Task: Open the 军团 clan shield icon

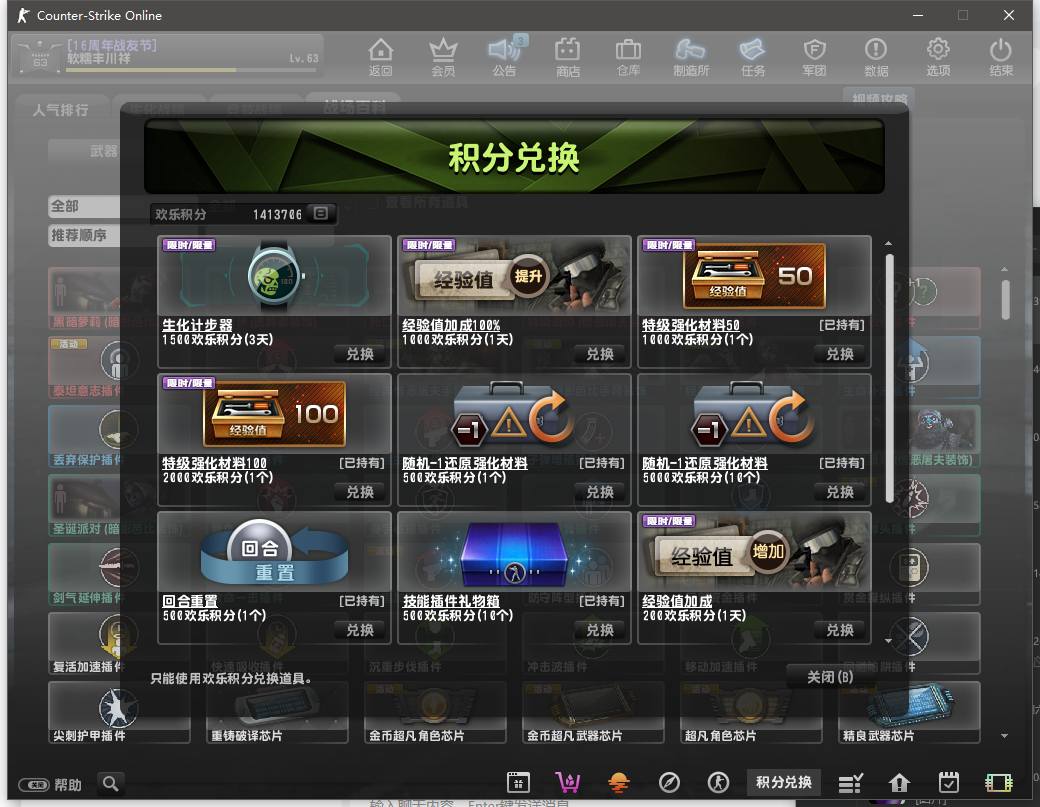Action: click(814, 56)
